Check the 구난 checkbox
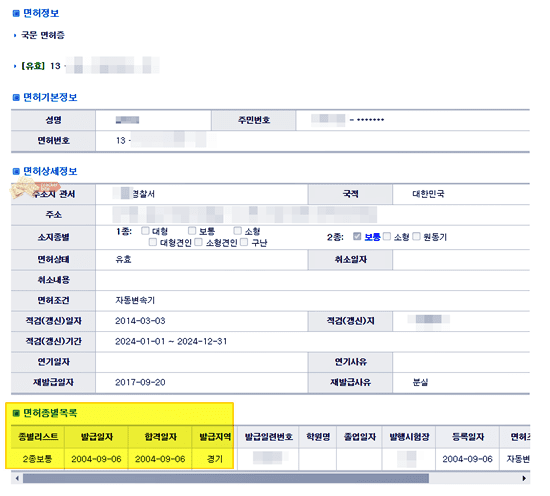The height and width of the screenshot is (496, 550). 244,242
